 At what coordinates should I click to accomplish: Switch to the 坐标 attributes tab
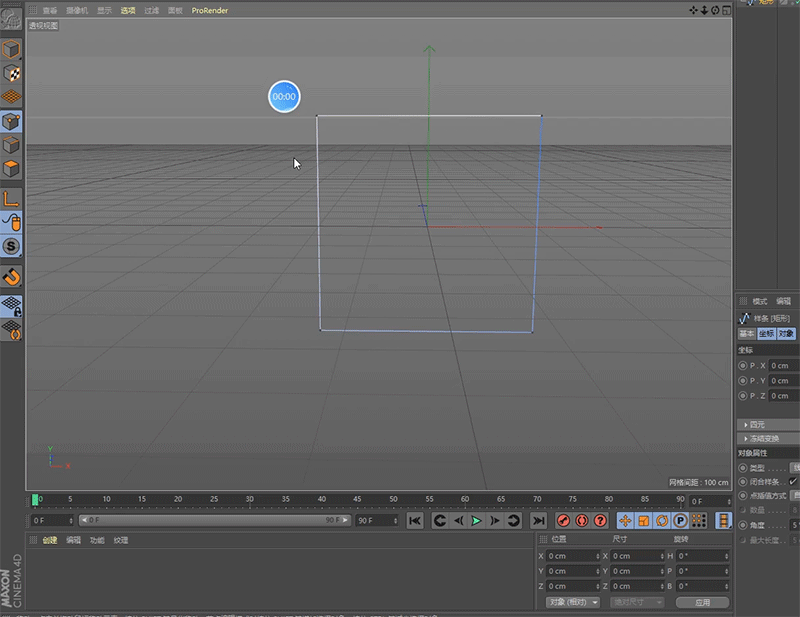pos(766,333)
